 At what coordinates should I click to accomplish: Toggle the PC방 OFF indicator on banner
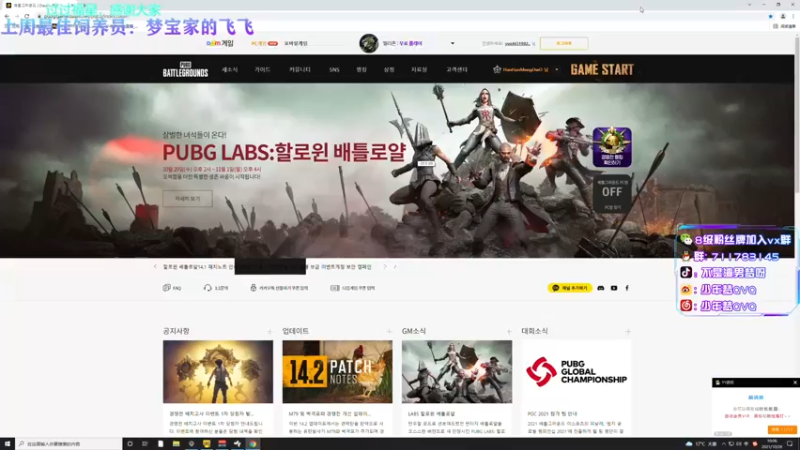612,192
